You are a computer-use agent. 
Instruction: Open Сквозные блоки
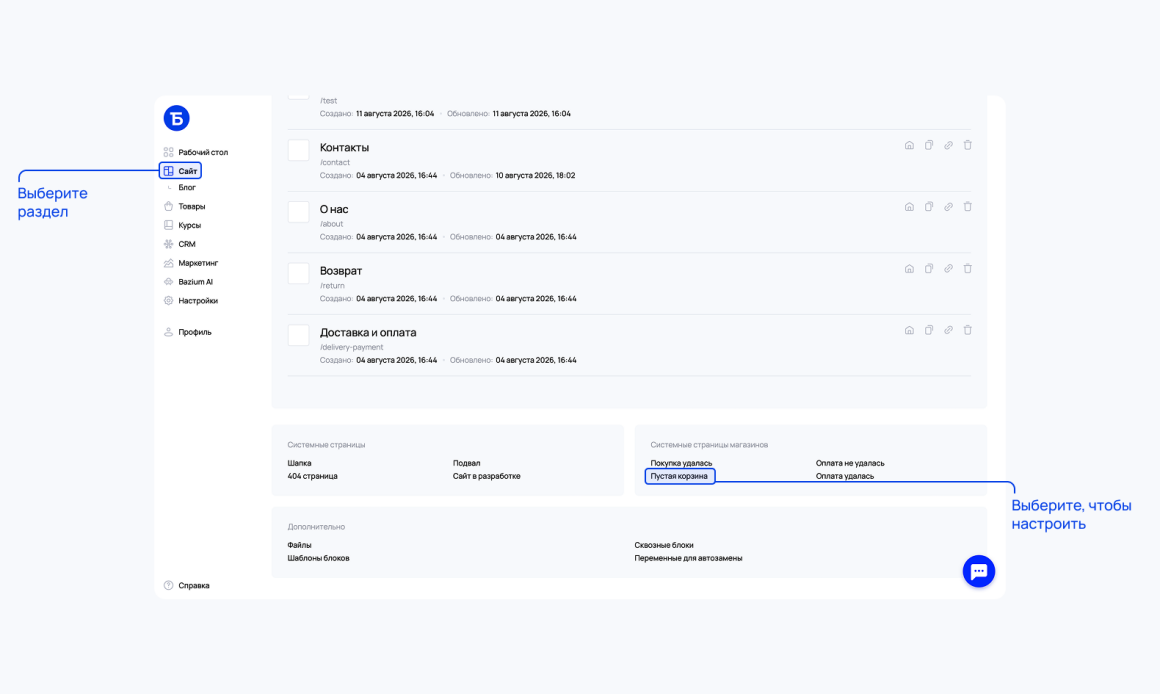[x=664, y=545]
